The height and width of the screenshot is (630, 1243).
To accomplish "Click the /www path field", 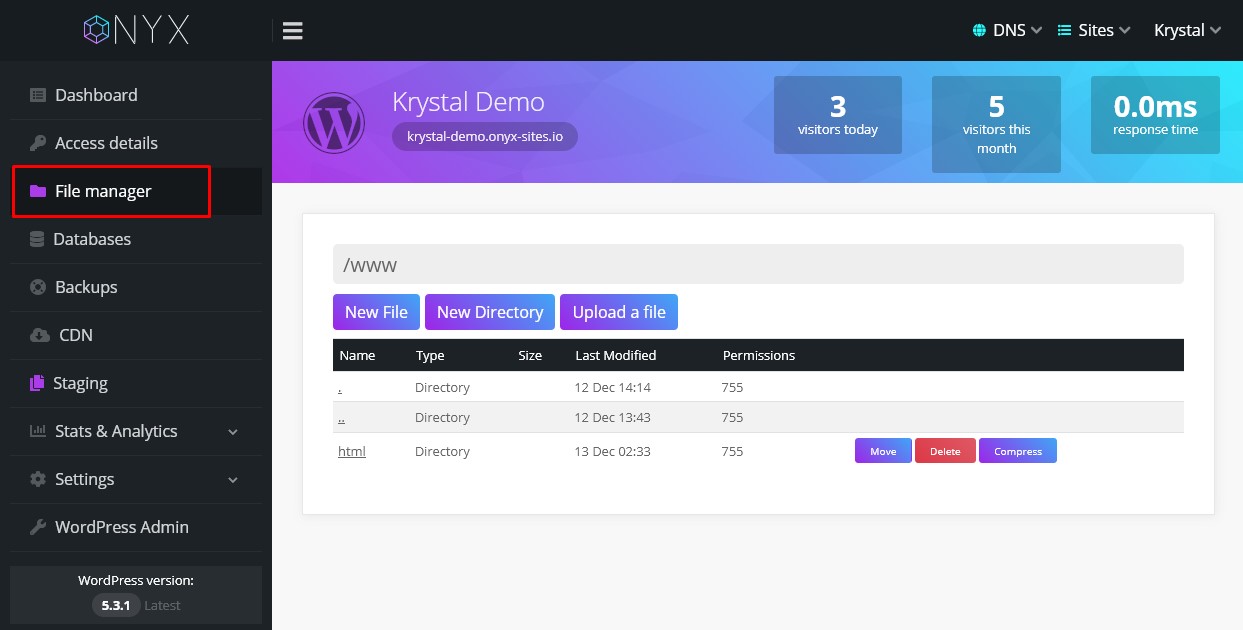I will tap(758, 265).
